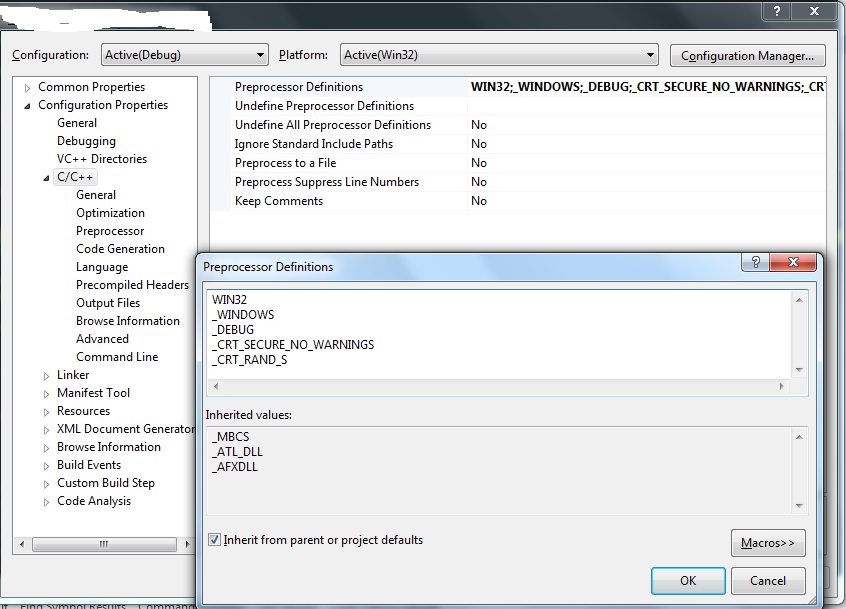The width and height of the screenshot is (846, 609).
Task: Expand the Custom Build Step node
Action: point(46,484)
